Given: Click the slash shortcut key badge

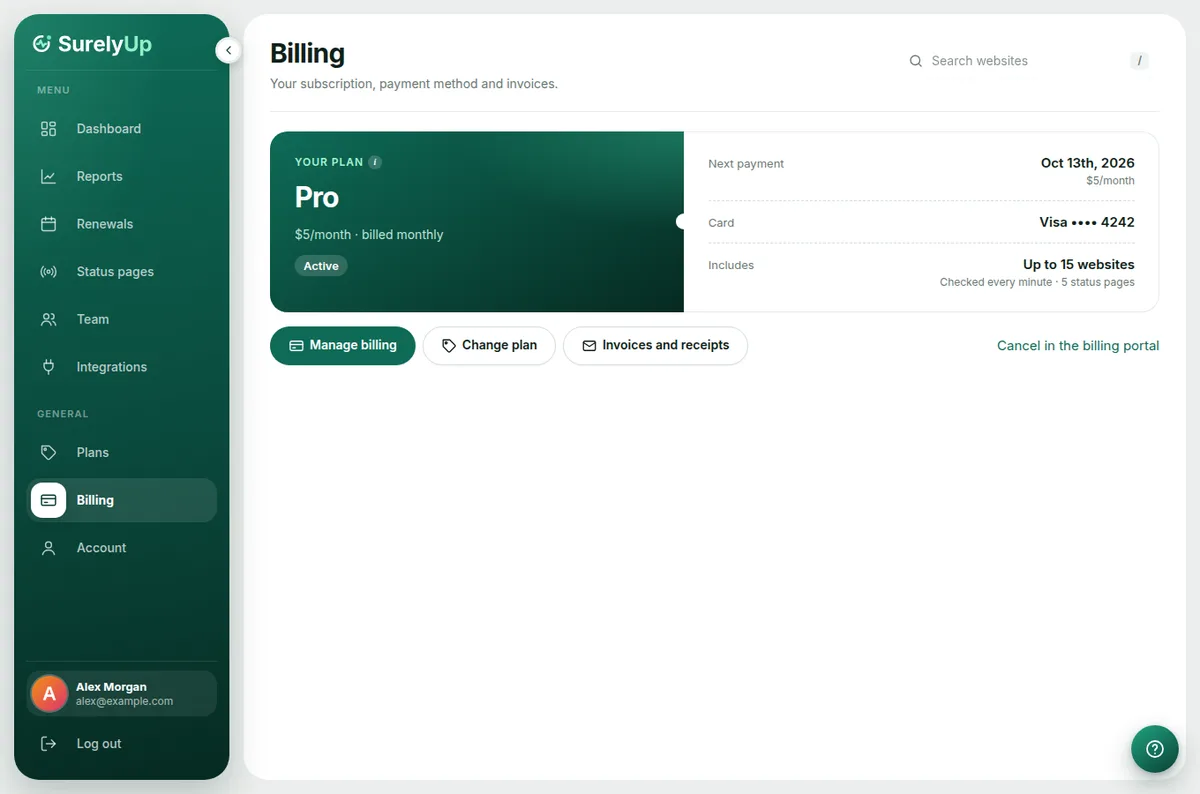Looking at the screenshot, I should point(1139,61).
